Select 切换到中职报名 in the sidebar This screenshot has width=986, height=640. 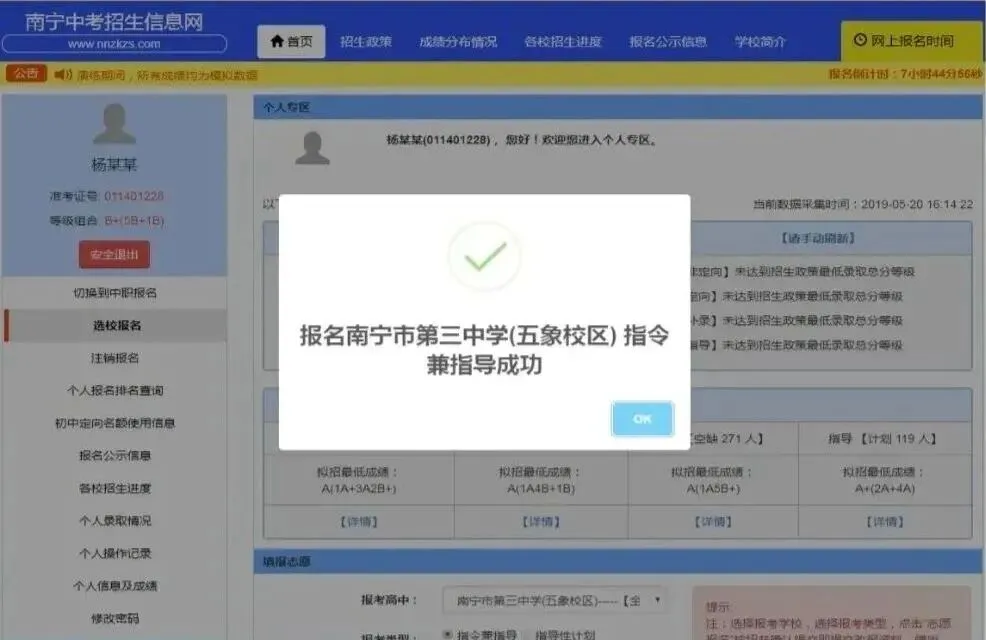pos(114,293)
